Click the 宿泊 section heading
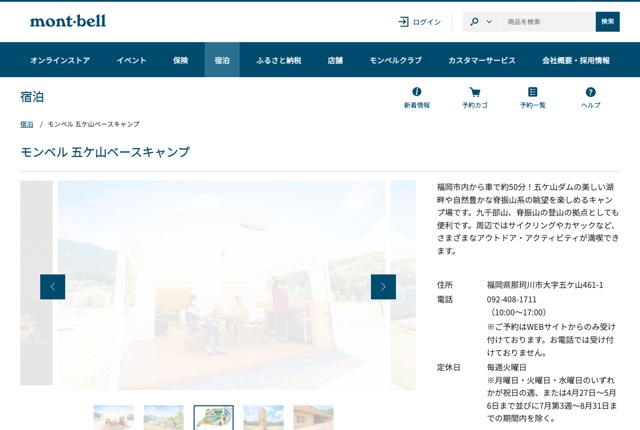Viewport: 640px width, 430px height. pos(32,97)
